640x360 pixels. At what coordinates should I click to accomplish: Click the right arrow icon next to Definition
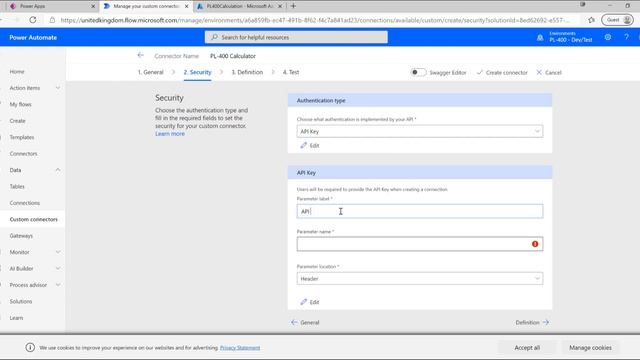pyautogui.click(x=546, y=322)
